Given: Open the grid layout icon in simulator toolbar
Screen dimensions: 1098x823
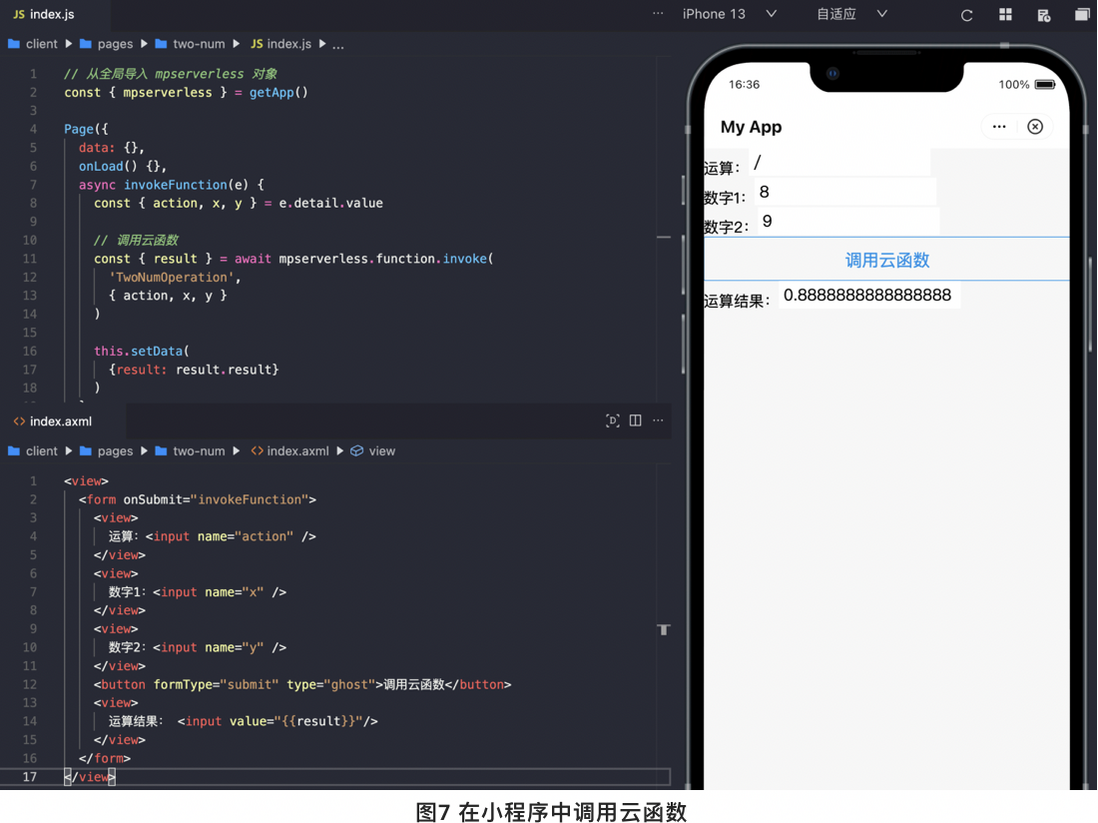Looking at the screenshot, I should pos(1005,15).
